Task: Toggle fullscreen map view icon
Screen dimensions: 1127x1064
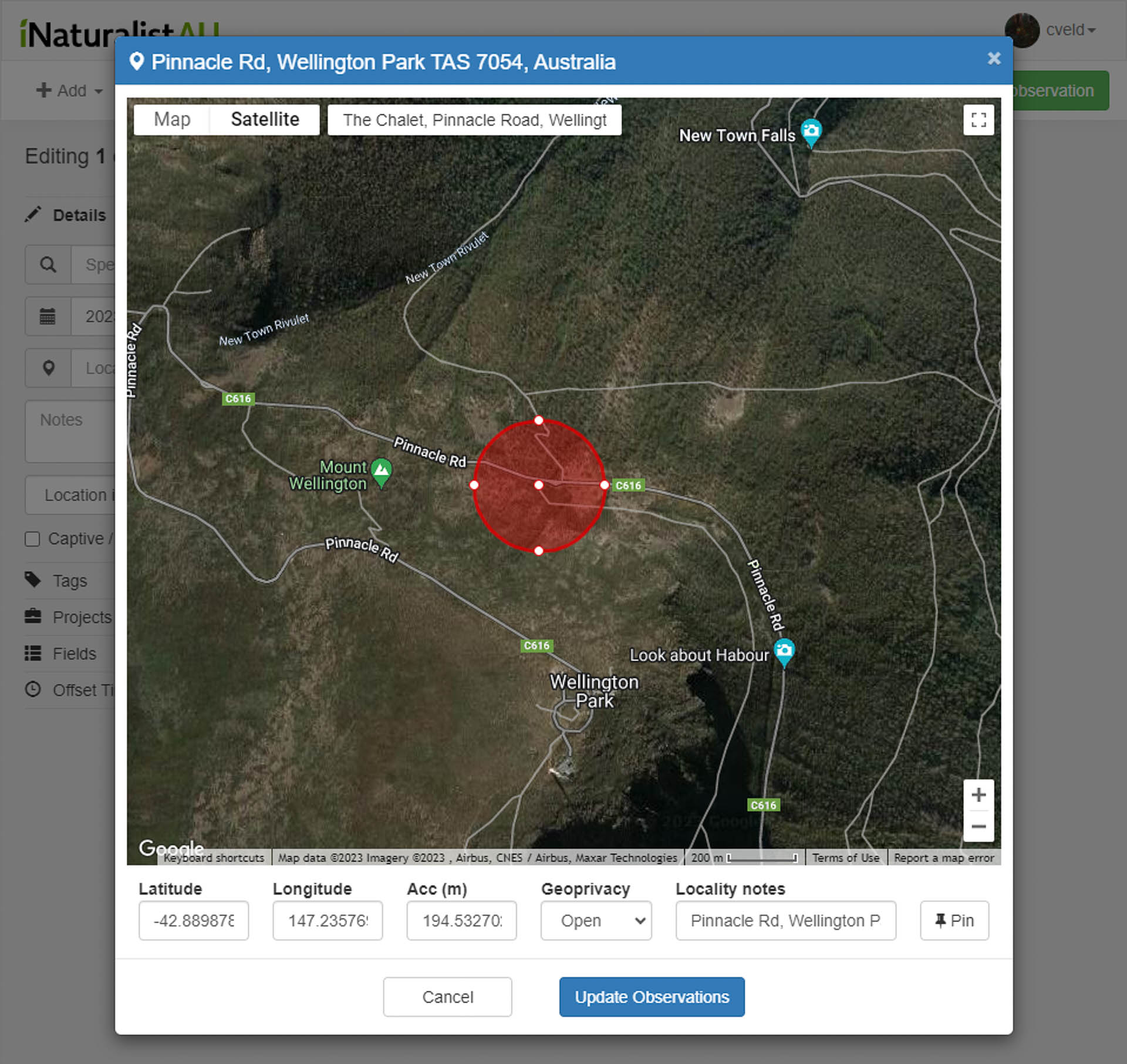Action: (978, 120)
